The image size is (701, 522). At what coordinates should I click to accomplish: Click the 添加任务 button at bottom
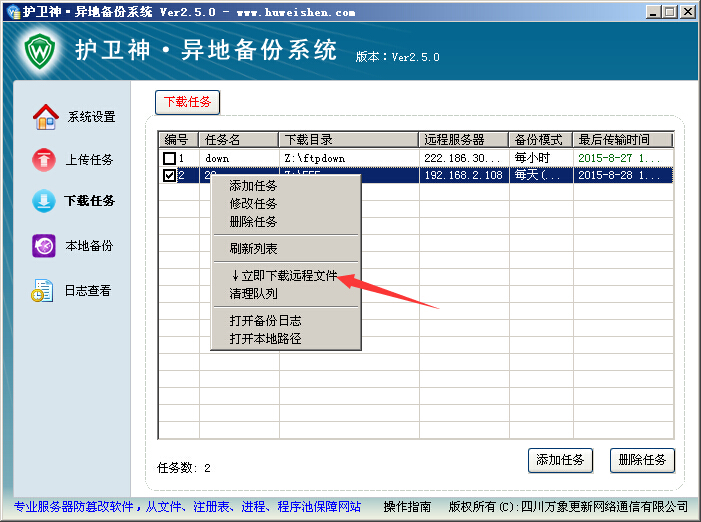pyautogui.click(x=560, y=460)
